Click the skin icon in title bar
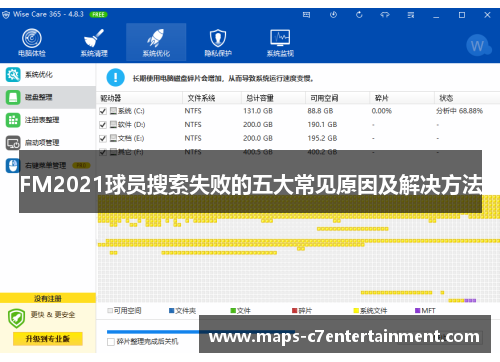Screen dimensions: 500x362 [x=385, y=15]
